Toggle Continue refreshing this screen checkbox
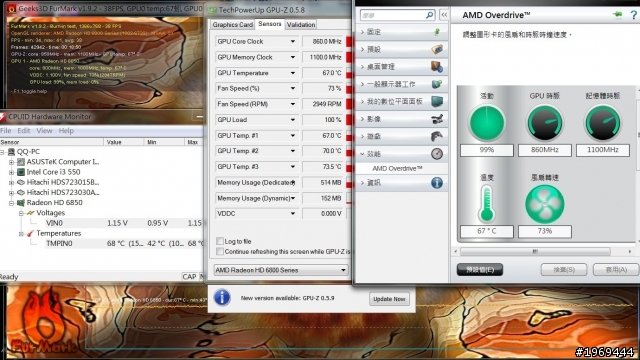 (220, 251)
